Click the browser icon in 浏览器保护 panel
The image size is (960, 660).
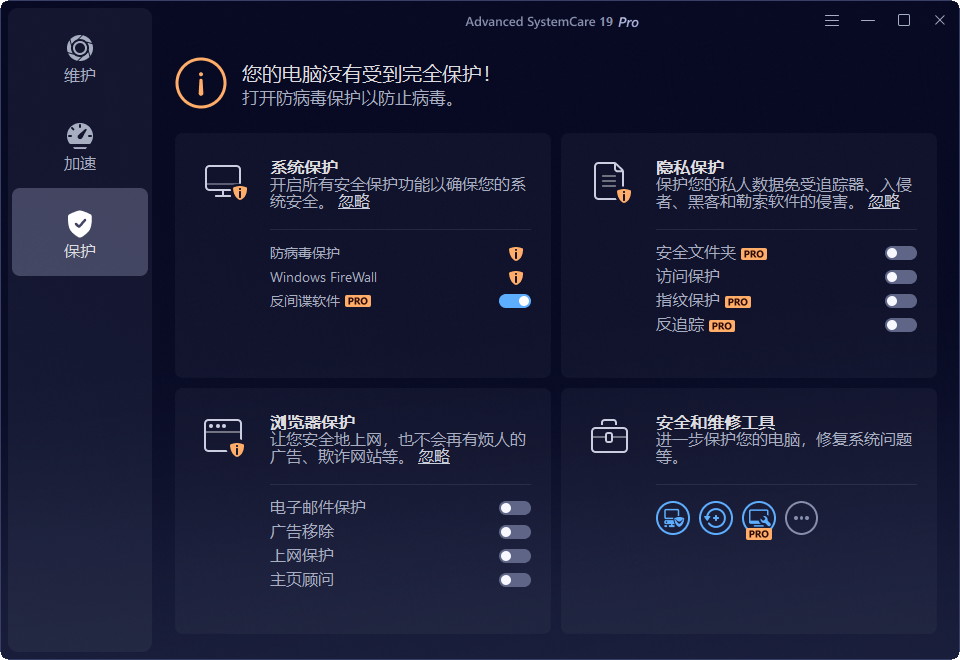(224, 438)
